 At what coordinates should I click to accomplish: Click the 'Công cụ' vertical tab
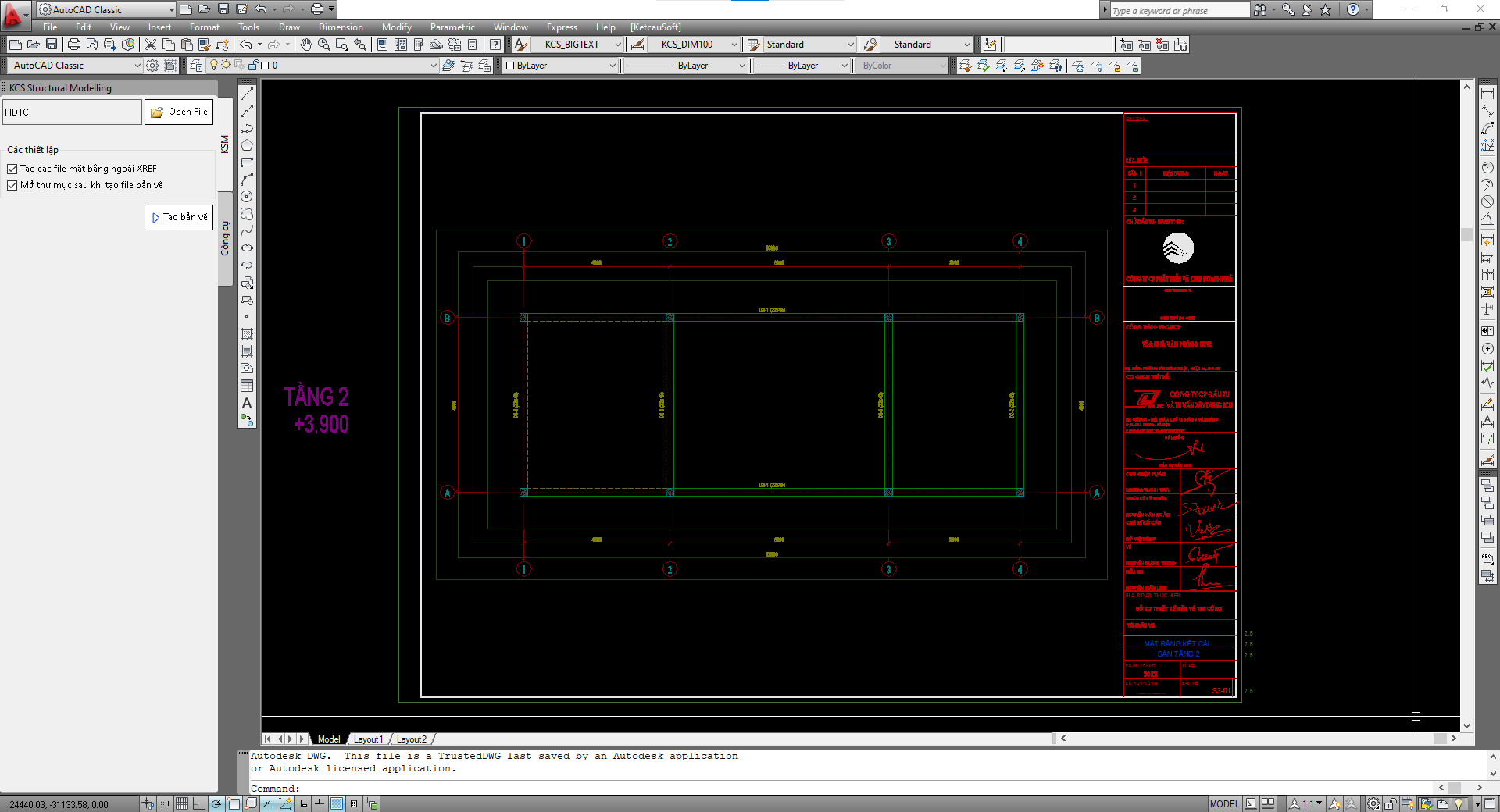[225, 239]
